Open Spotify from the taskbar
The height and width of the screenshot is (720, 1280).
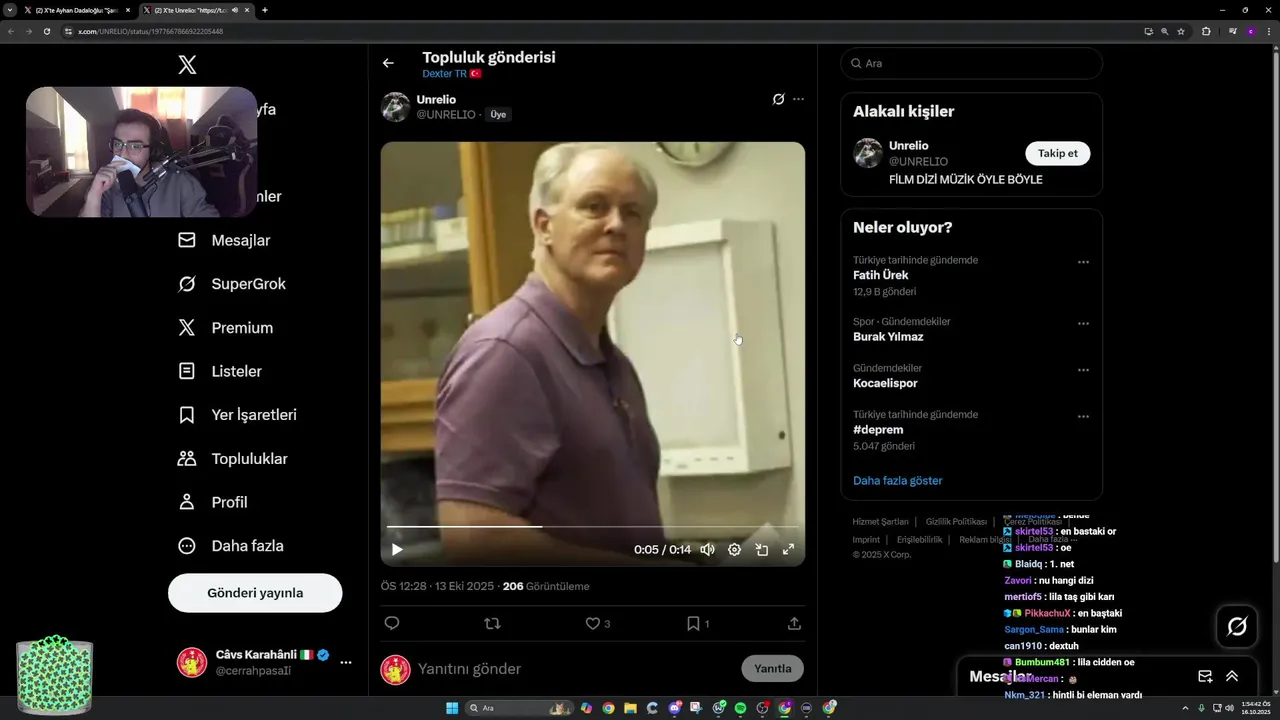pyautogui.click(x=740, y=708)
